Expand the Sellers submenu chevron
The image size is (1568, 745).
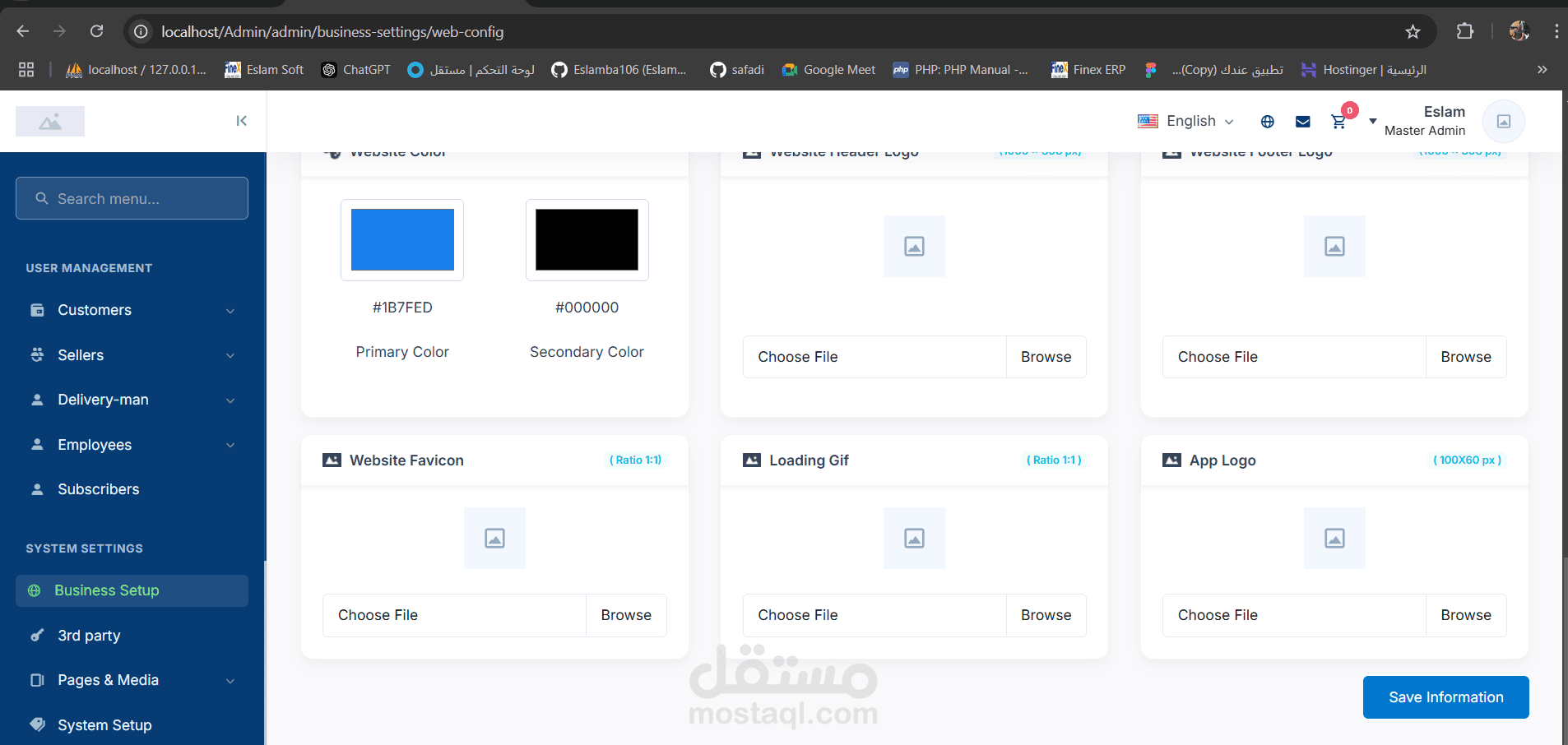pos(230,355)
